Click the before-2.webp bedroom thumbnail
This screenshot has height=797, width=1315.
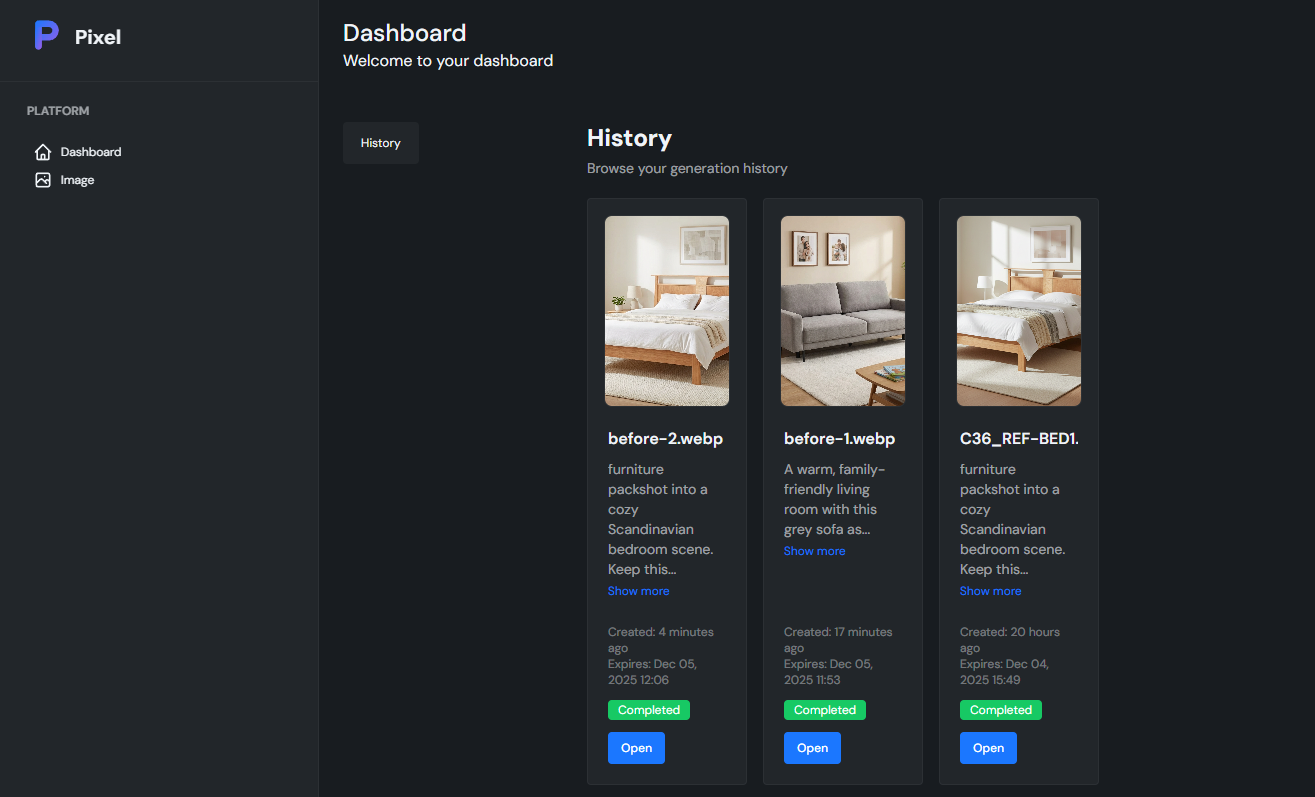point(666,310)
